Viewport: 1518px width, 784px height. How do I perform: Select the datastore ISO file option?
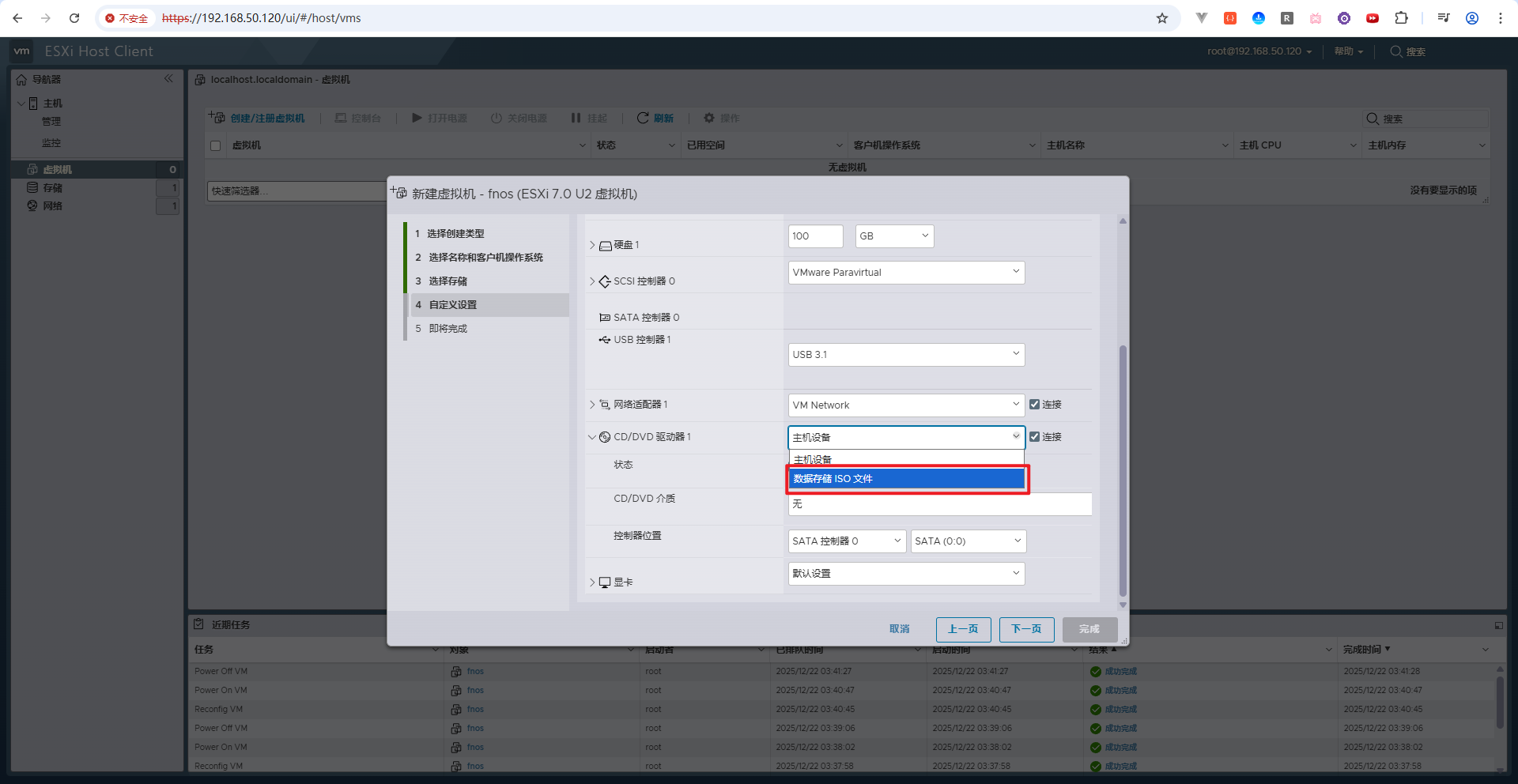point(906,479)
